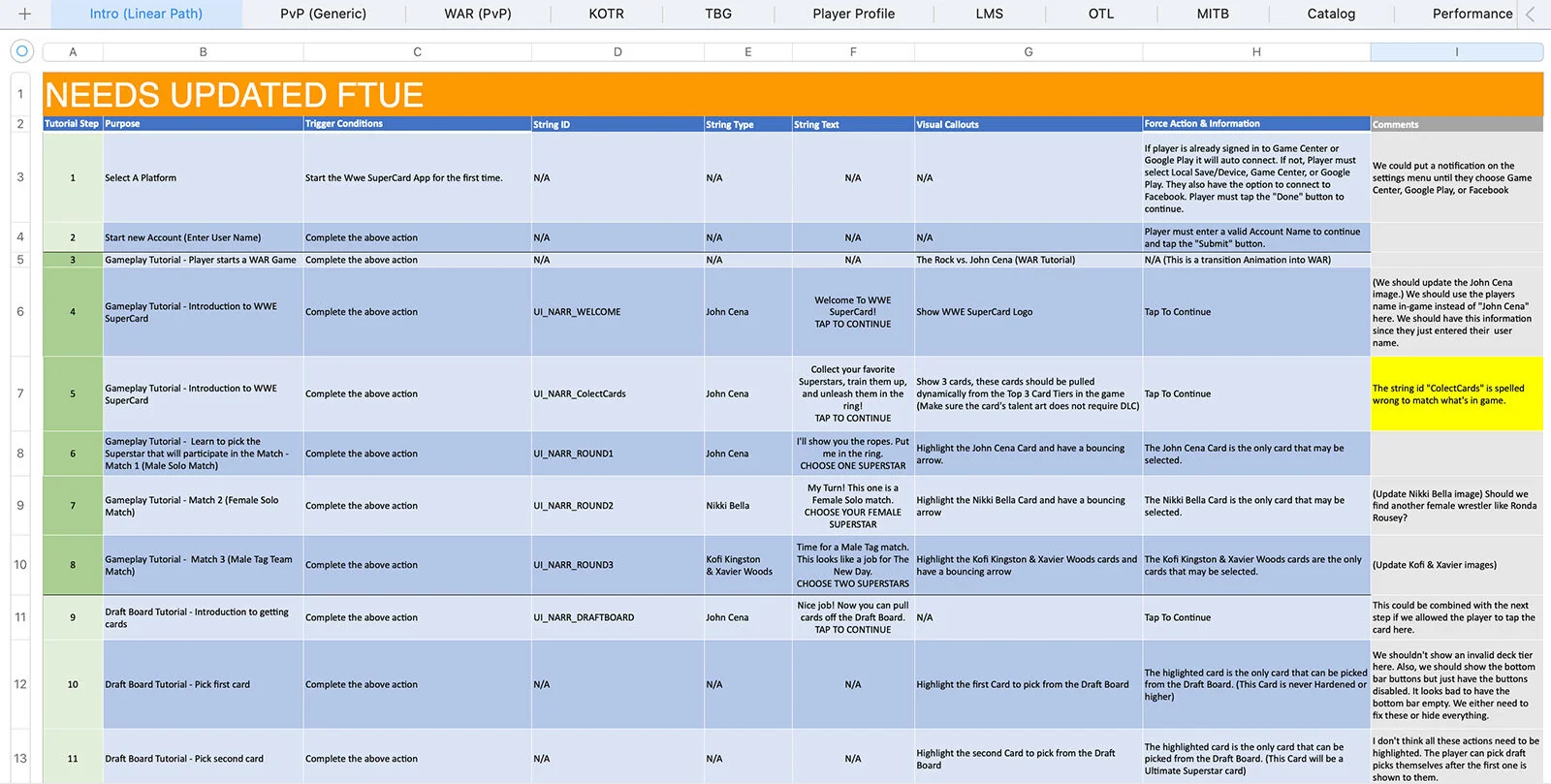The height and width of the screenshot is (784, 1551).
Task: Select column H header
Action: click(1255, 52)
